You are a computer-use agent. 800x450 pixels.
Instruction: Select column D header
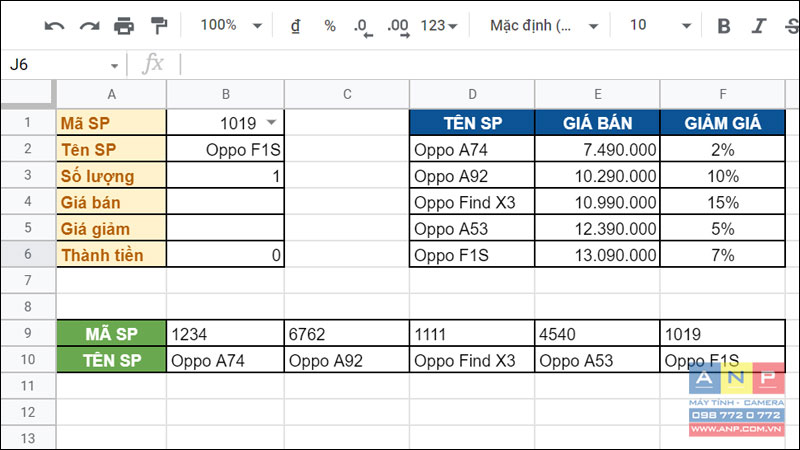point(472,94)
